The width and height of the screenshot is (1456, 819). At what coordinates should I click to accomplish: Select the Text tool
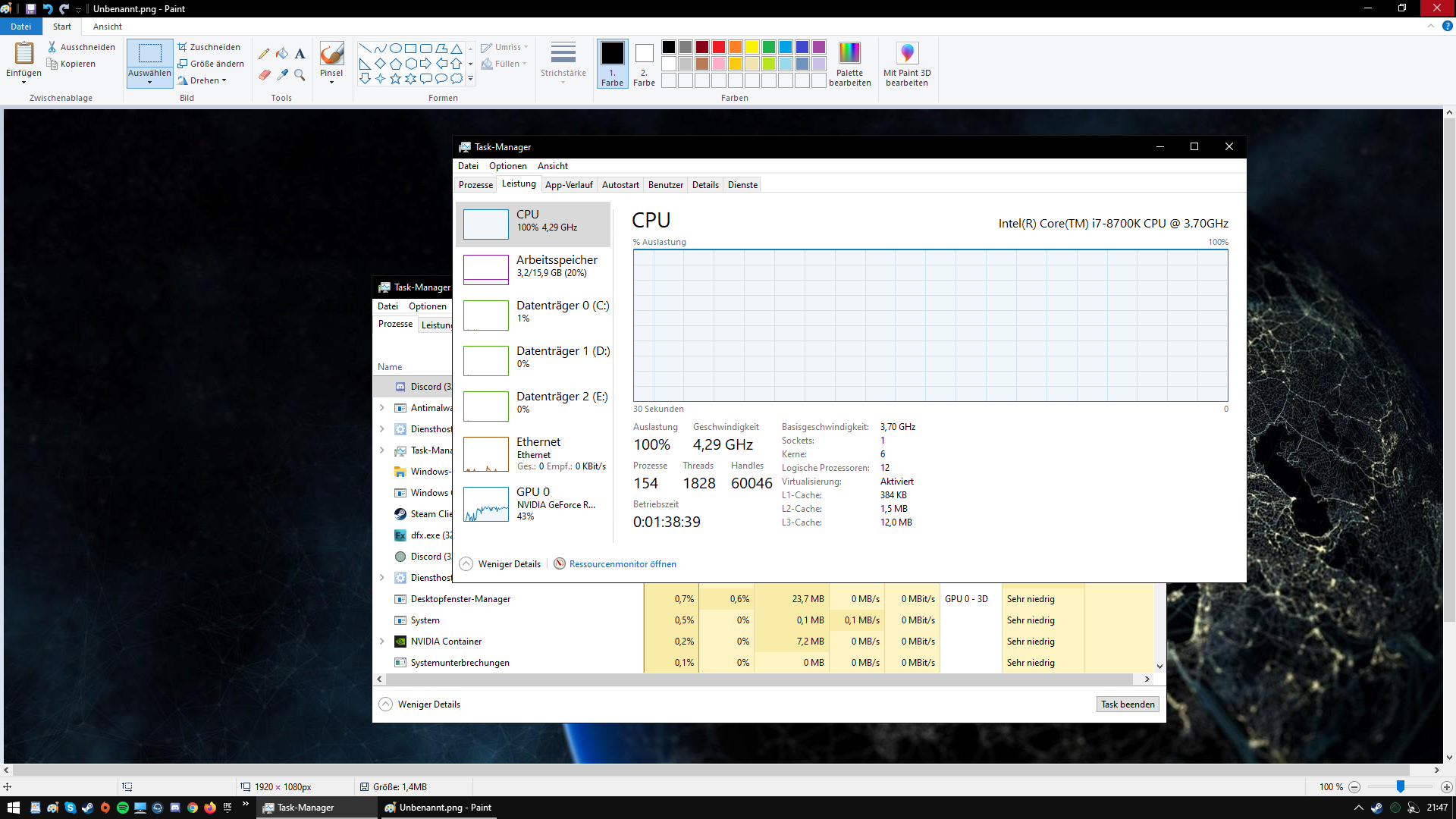tap(300, 54)
